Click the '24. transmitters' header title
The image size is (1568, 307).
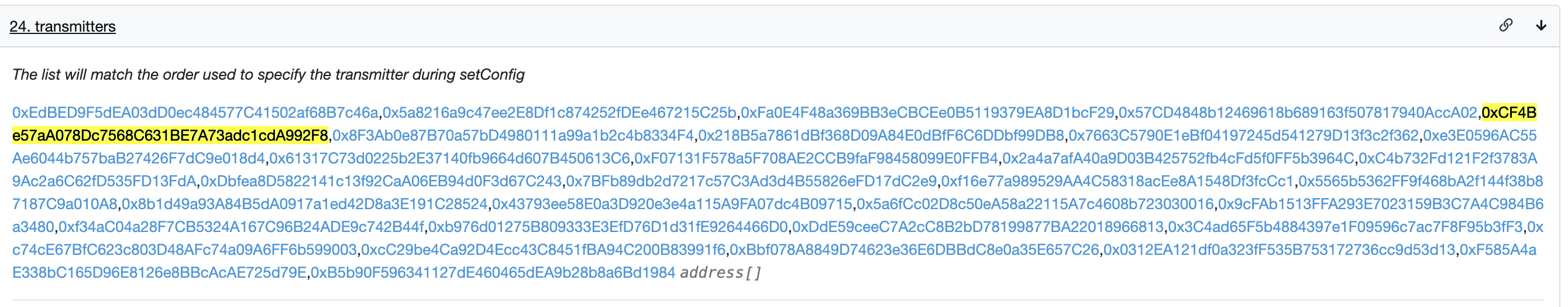[x=63, y=27]
